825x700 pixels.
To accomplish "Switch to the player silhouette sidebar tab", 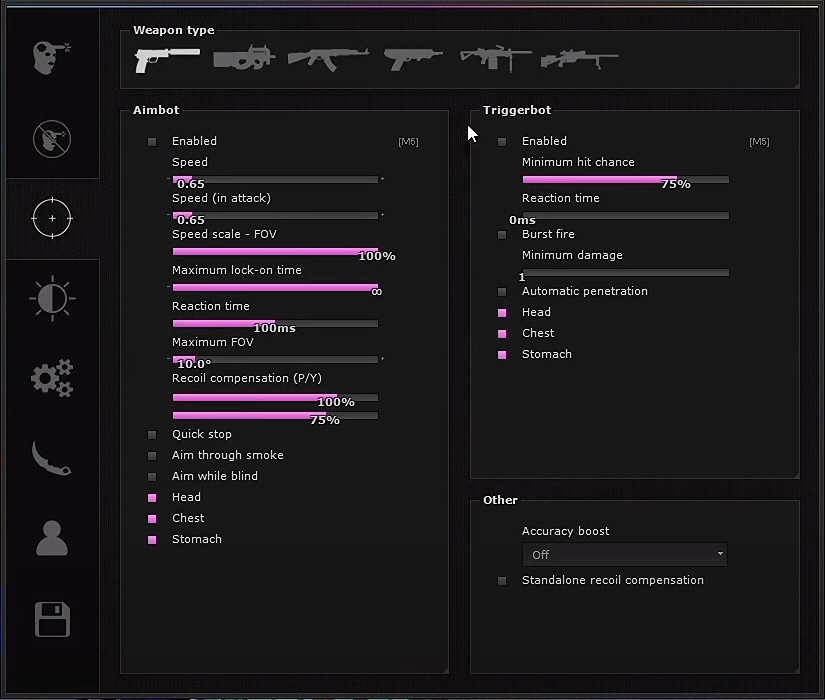I will point(52,538).
